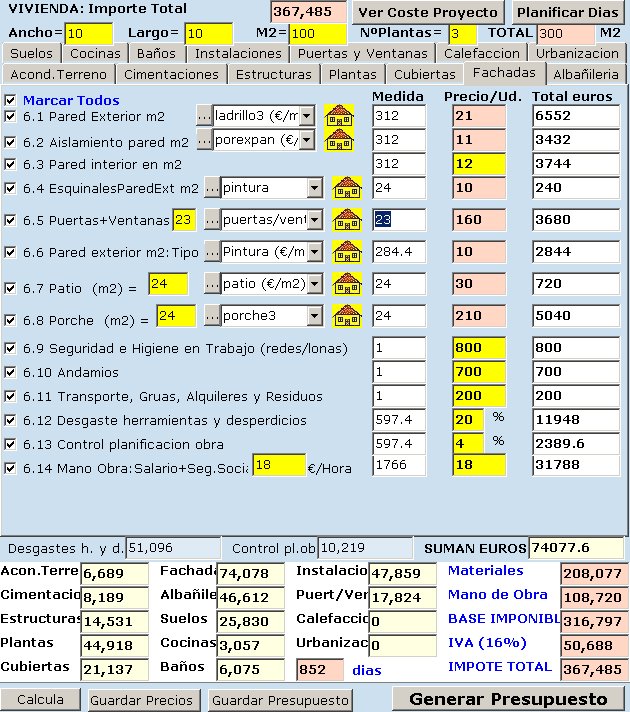Click the 852 dias field
Screen dimensions: 630x712
(x=320, y=669)
